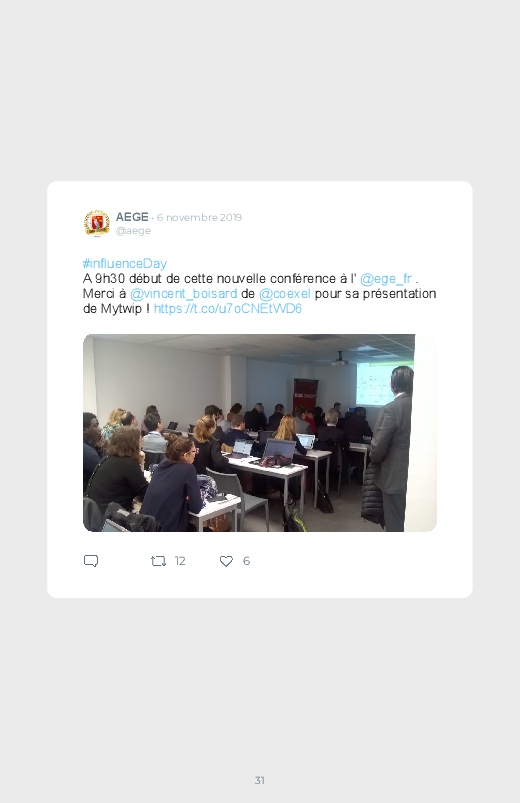Click the 6 novembre 2019 date
Viewport: 520px width, 803px height.
click(x=199, y=217)
